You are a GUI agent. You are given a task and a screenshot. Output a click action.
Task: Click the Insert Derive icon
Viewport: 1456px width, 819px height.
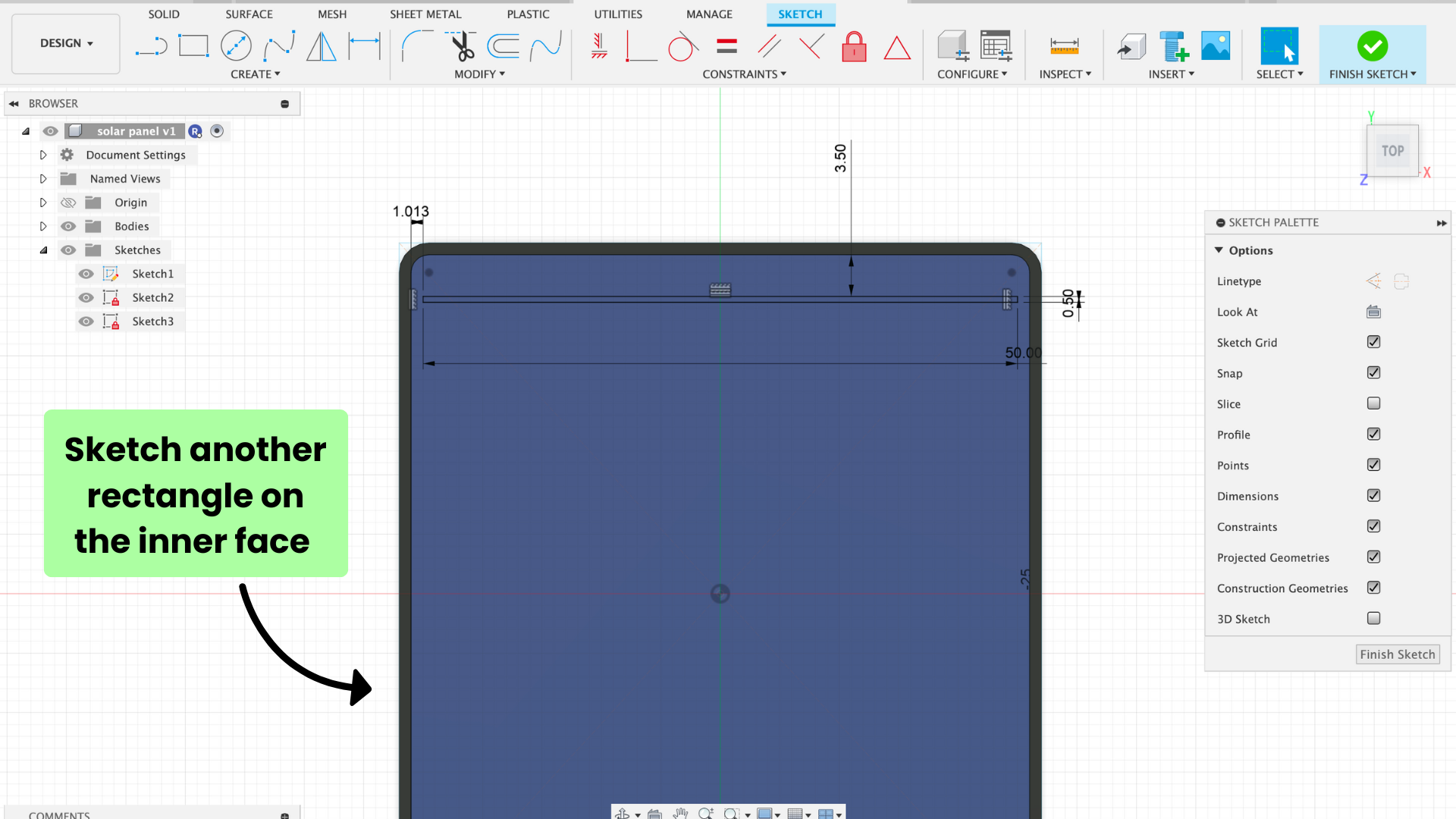click(x=1131, y=46)
